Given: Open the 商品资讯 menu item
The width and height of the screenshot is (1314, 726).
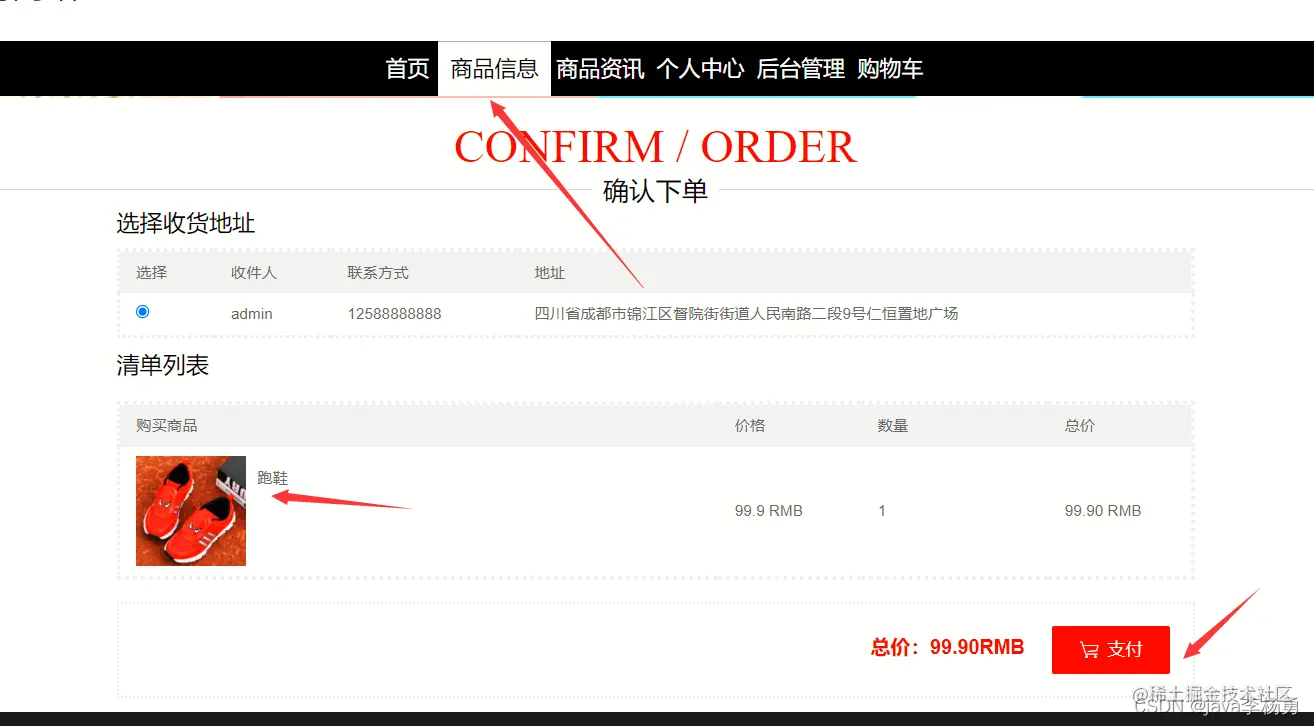Looking at the screenshot, I should point(600,69).
